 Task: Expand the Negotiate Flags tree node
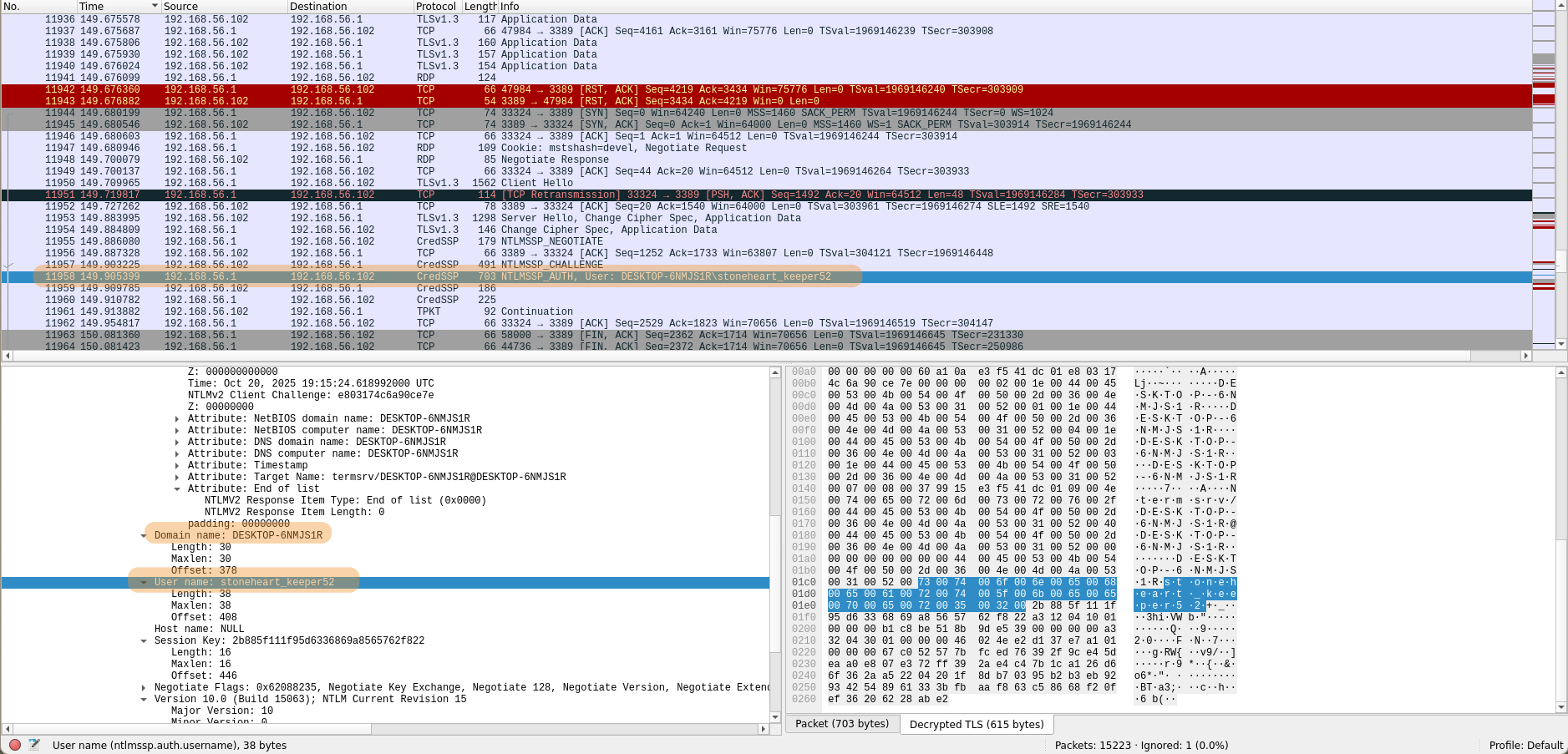[144, 687]
